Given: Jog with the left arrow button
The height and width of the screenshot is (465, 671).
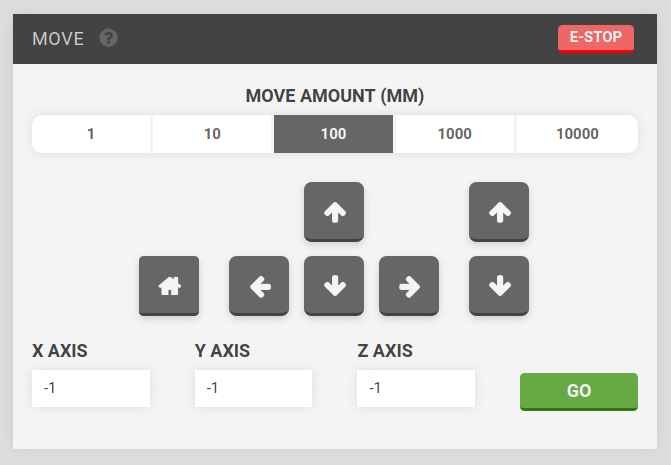Looking at the screenshot, I should tap(259, 286).
